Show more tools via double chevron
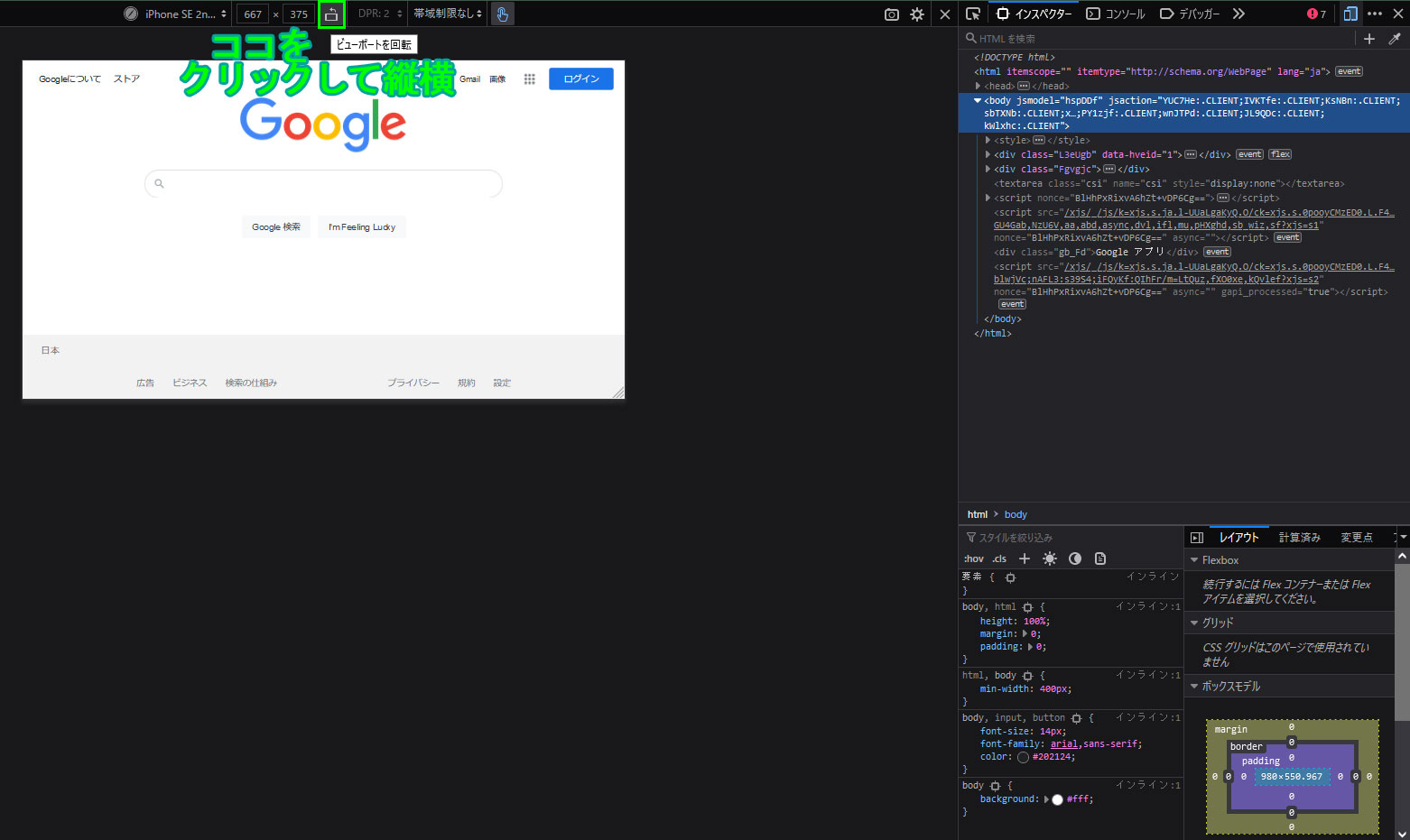Image resolution: width=1410 pixels, height=840 pixels. (1238, 14)
